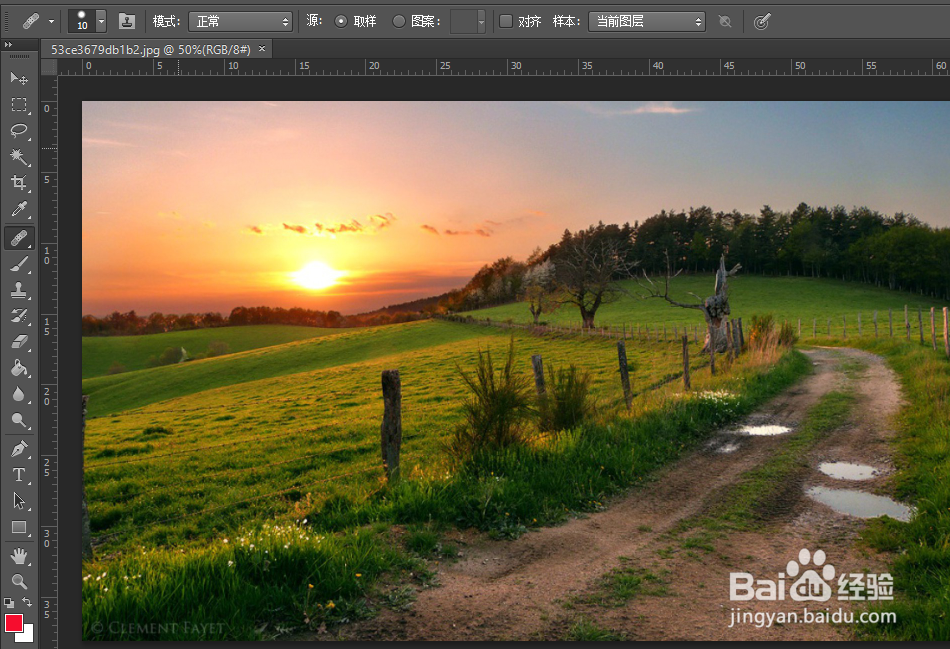Select the Blur tool
950x649 pixels.
click(x=19, y=394)
